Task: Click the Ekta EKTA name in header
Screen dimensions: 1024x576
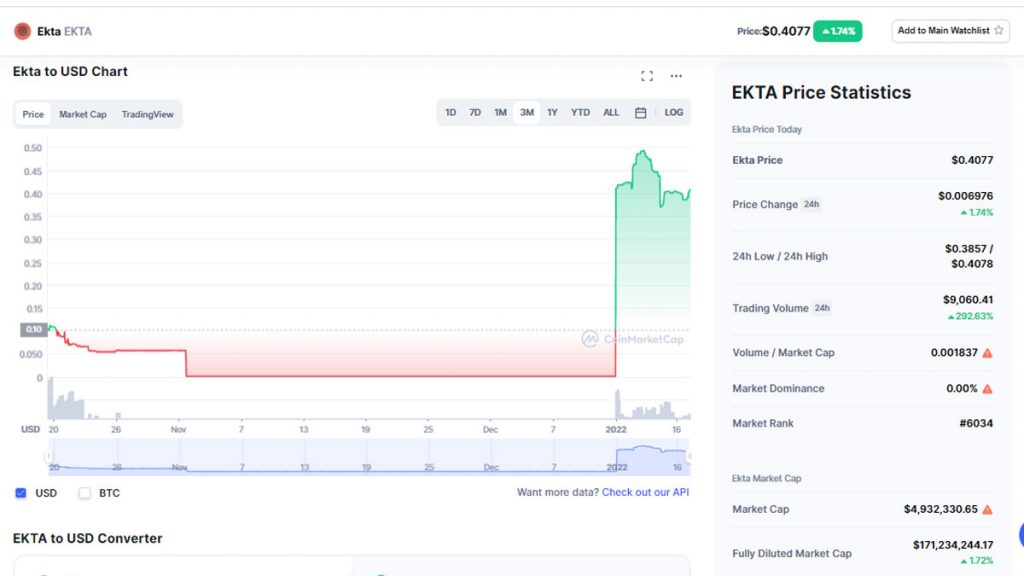Action: pos(64,31)
